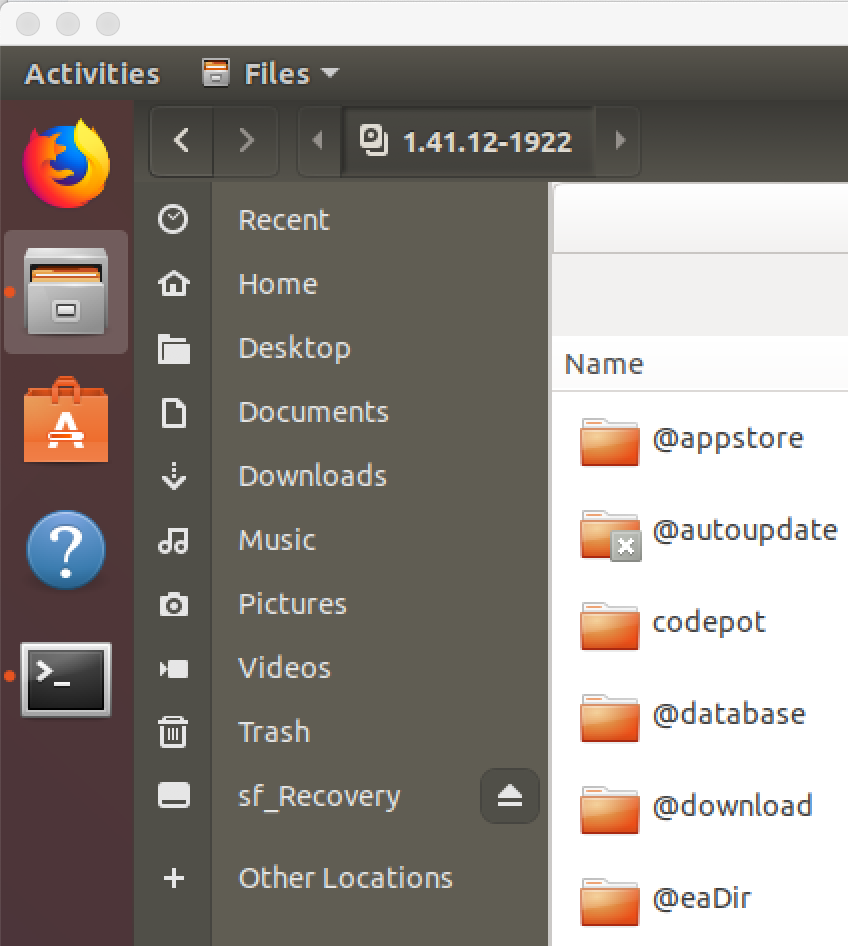The height and width of the screenshot is (946, 848).
Task: Open Recent in the sidebar
Action: (284, 220)
